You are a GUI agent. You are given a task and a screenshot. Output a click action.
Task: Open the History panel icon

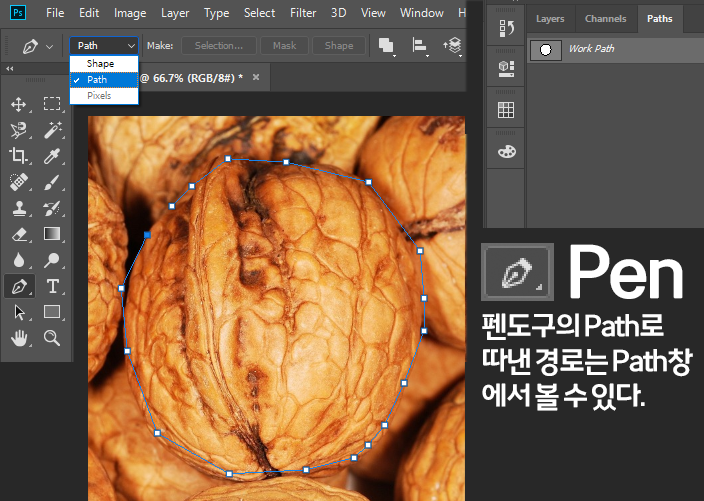[x=506, y=28]
